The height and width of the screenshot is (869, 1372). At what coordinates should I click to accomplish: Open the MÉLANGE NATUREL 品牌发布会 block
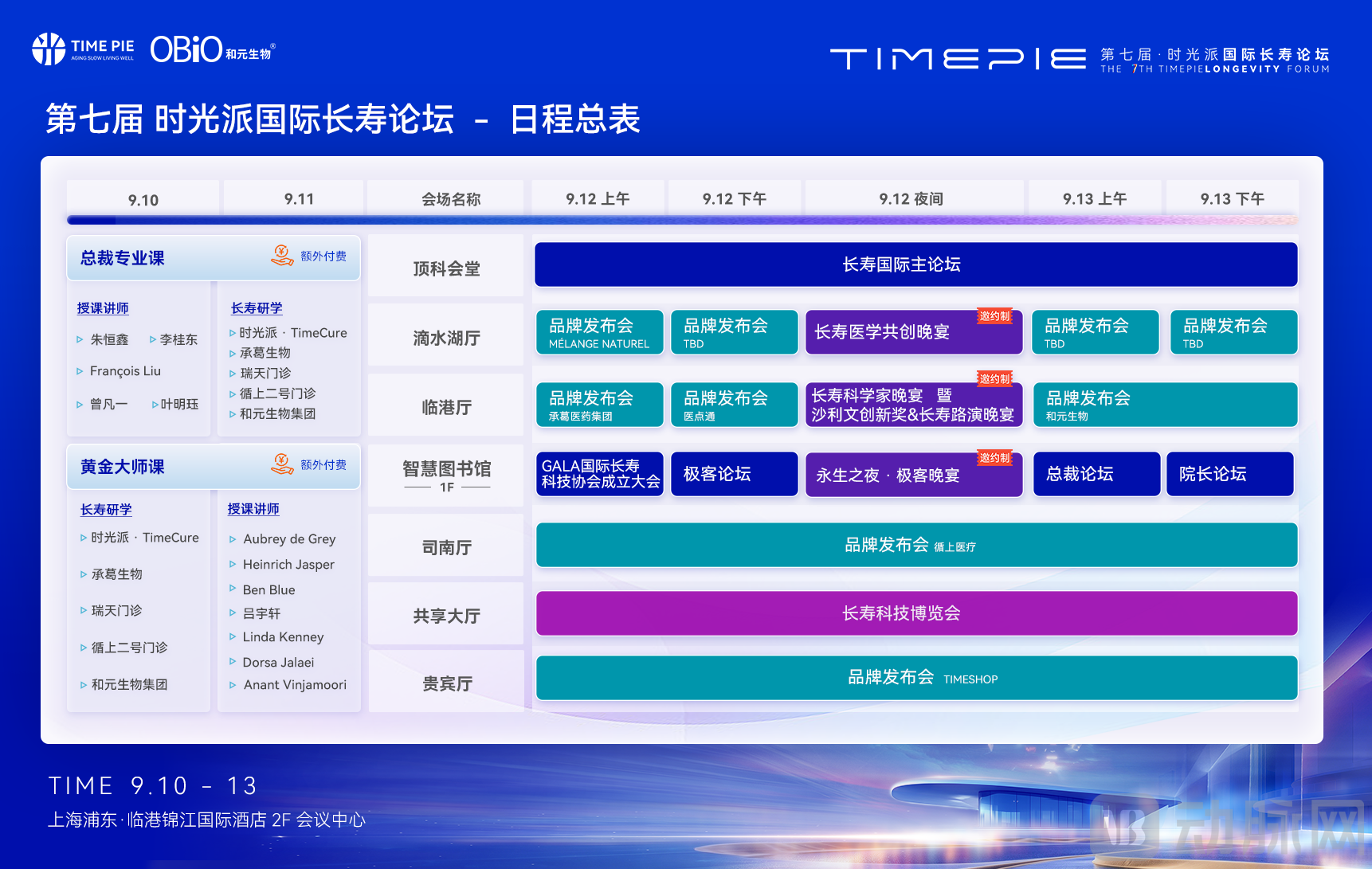point(600,332)
